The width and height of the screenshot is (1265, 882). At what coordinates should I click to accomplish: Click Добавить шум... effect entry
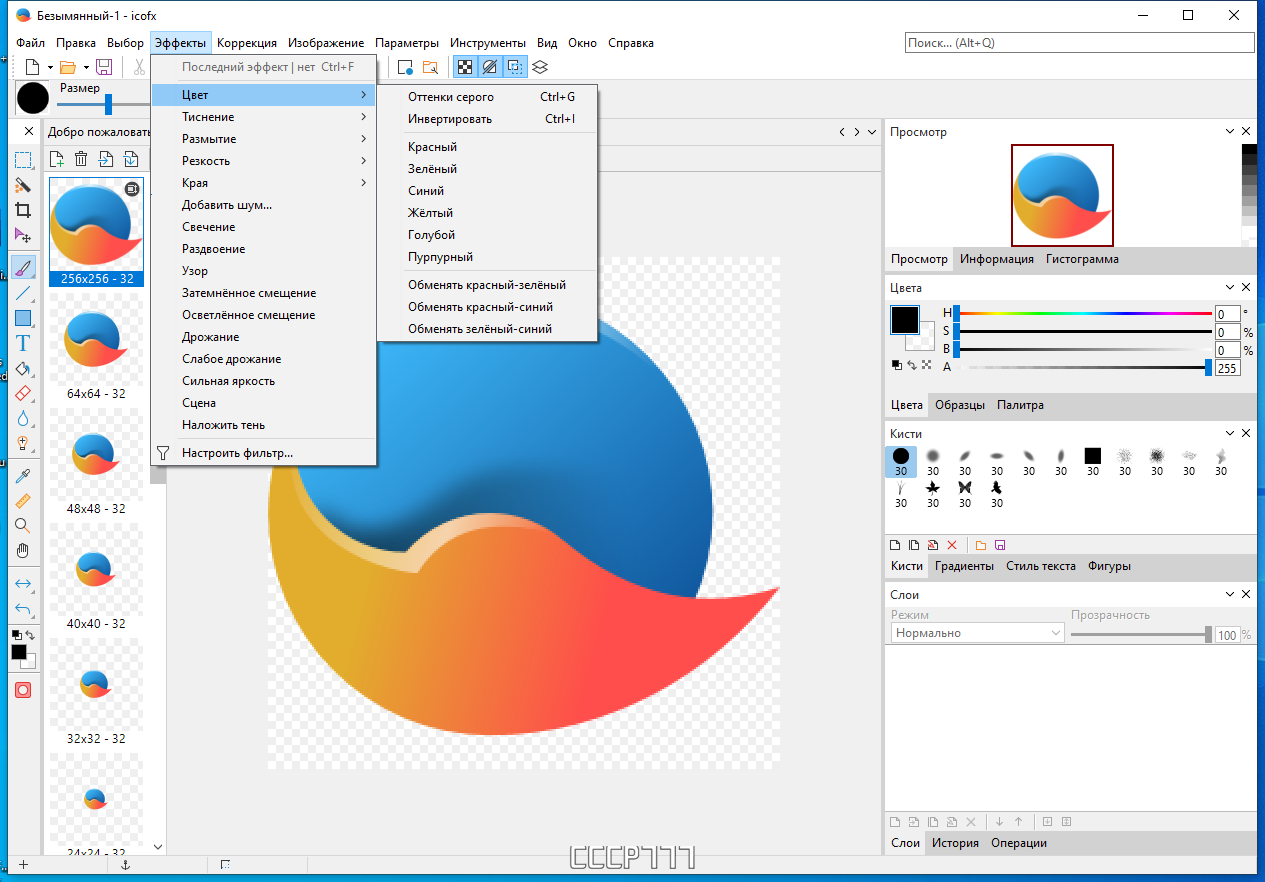227,205
